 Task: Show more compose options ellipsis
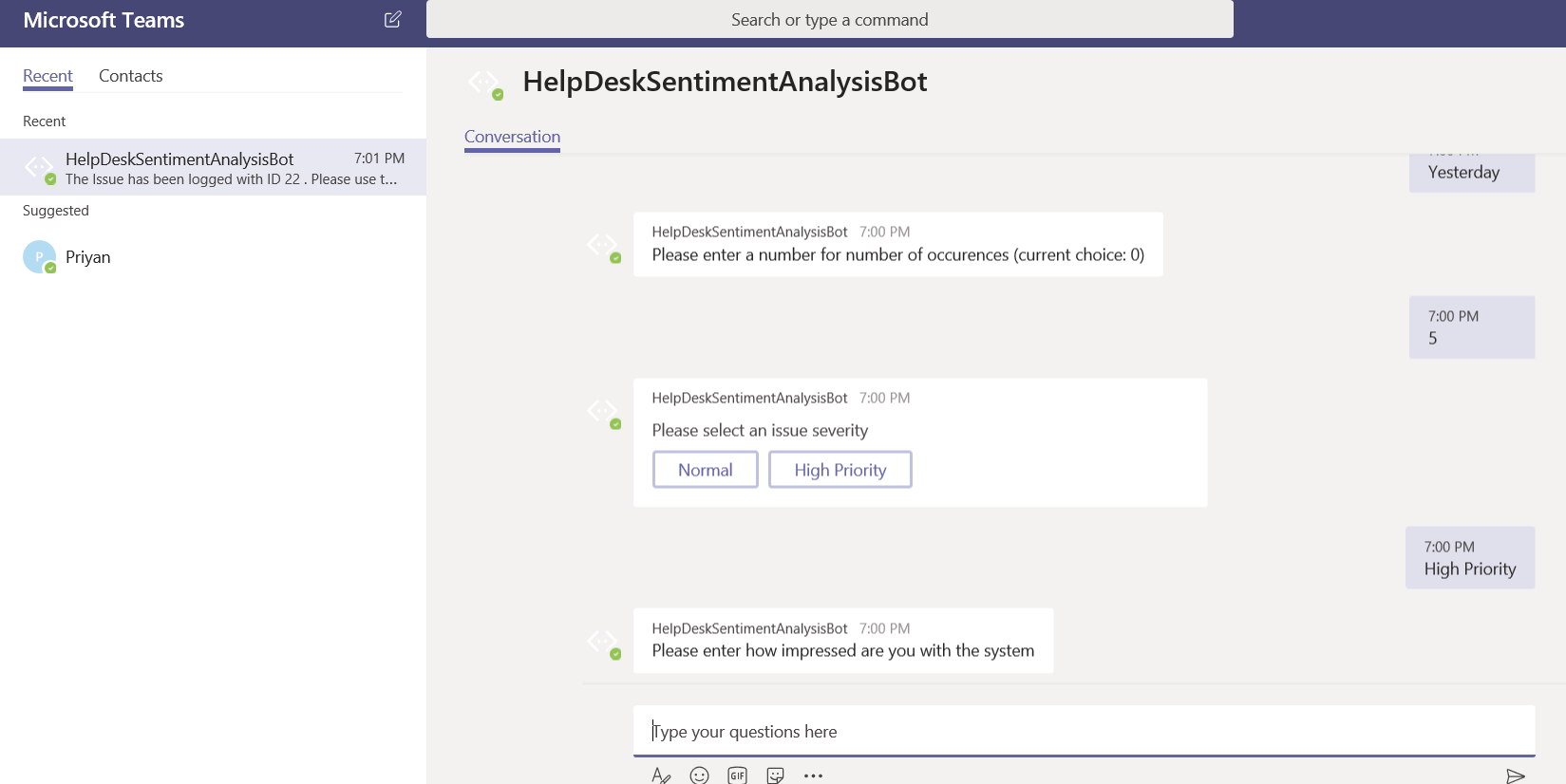tap(813, 775)
